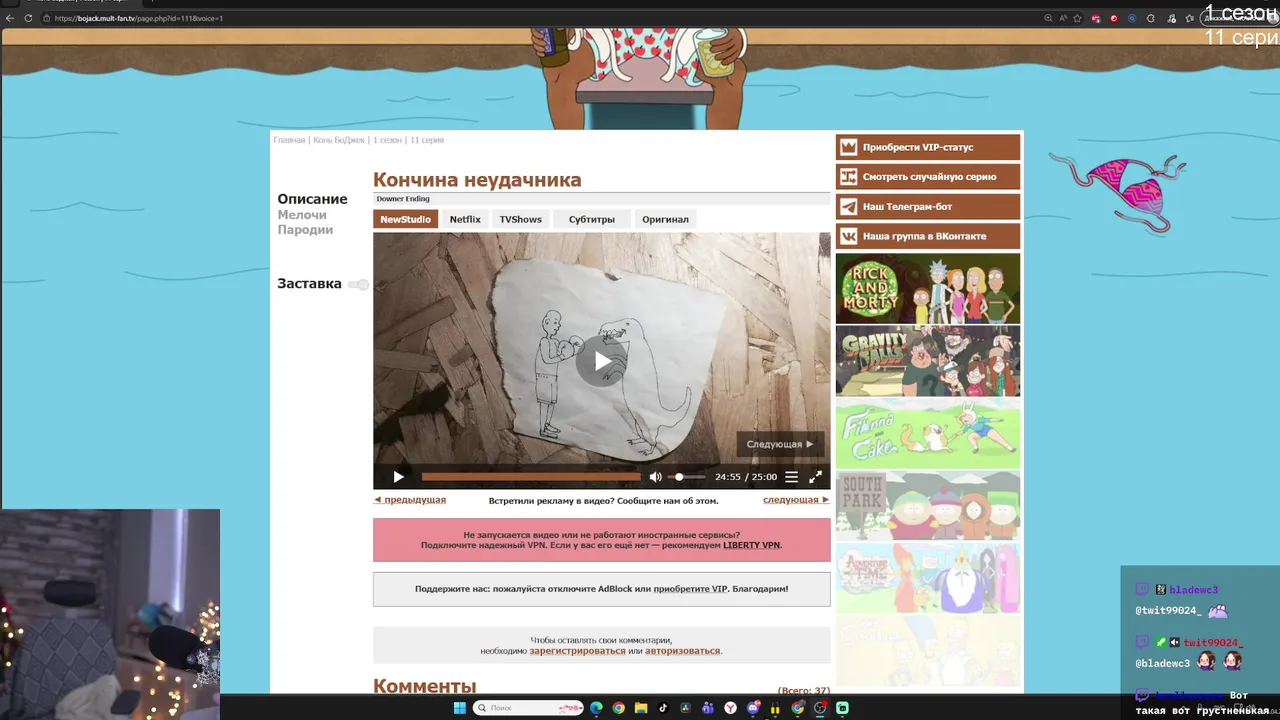Open the Fionna and Cake banner
This screenshot has height=720, width=1280.
tap(928, 433)
